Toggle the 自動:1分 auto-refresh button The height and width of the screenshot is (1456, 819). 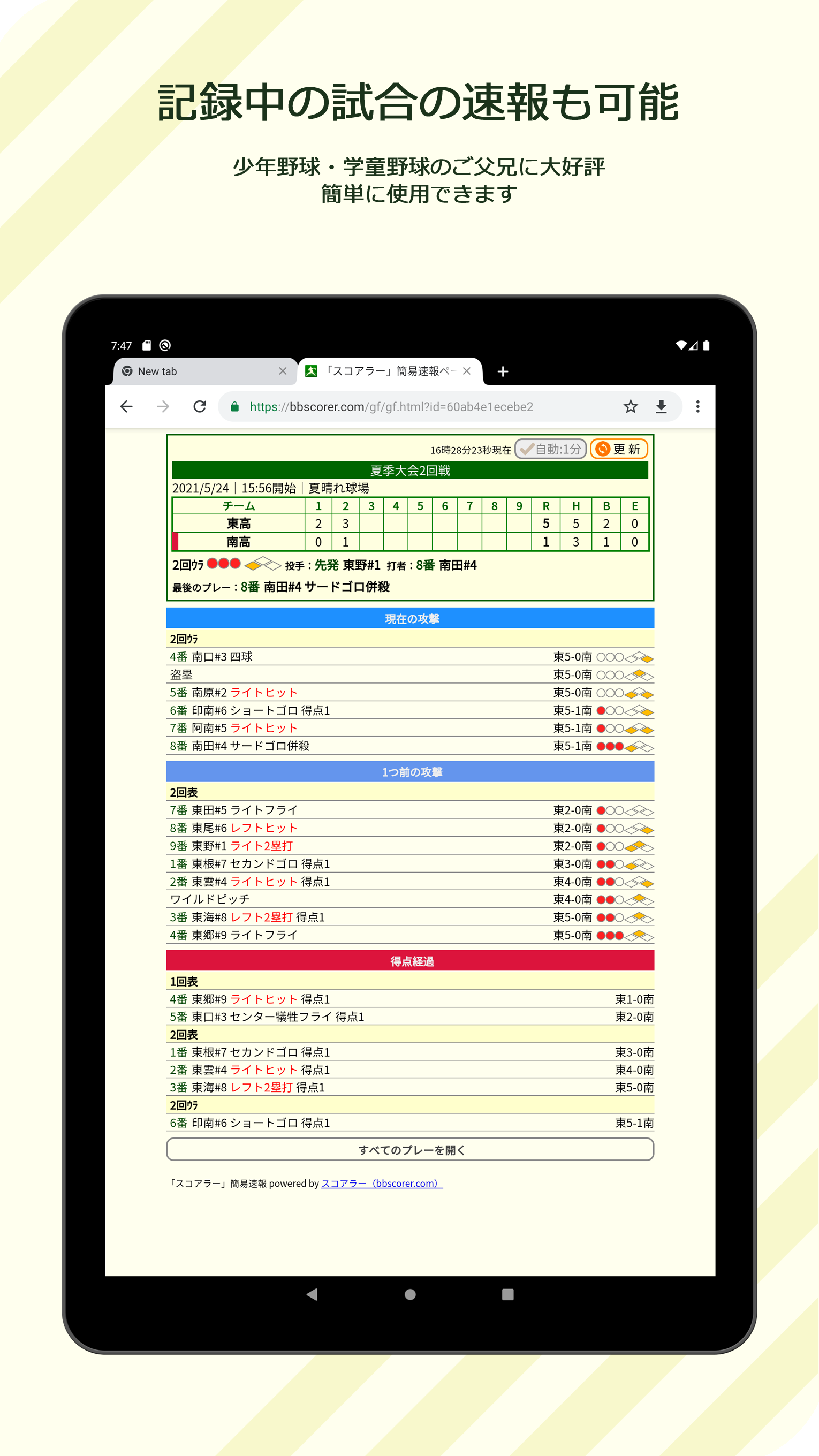550,449
